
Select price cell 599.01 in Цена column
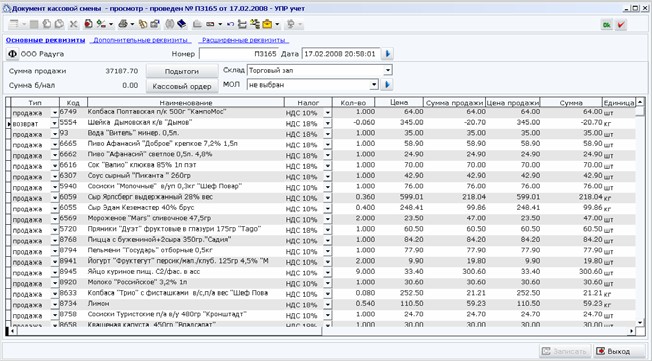tap(400, 197)
